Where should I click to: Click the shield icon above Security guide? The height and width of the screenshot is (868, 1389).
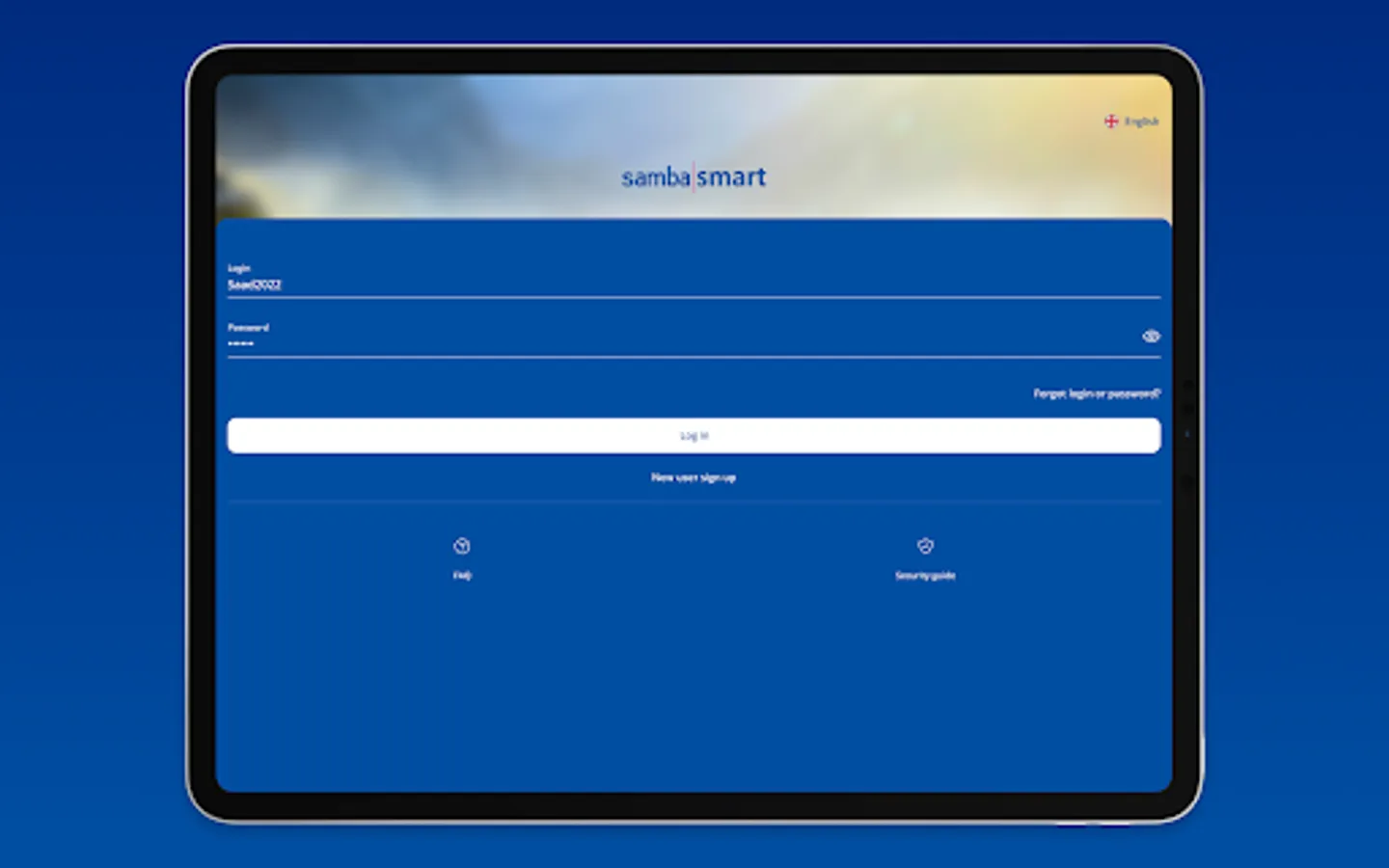click(925, 545)
